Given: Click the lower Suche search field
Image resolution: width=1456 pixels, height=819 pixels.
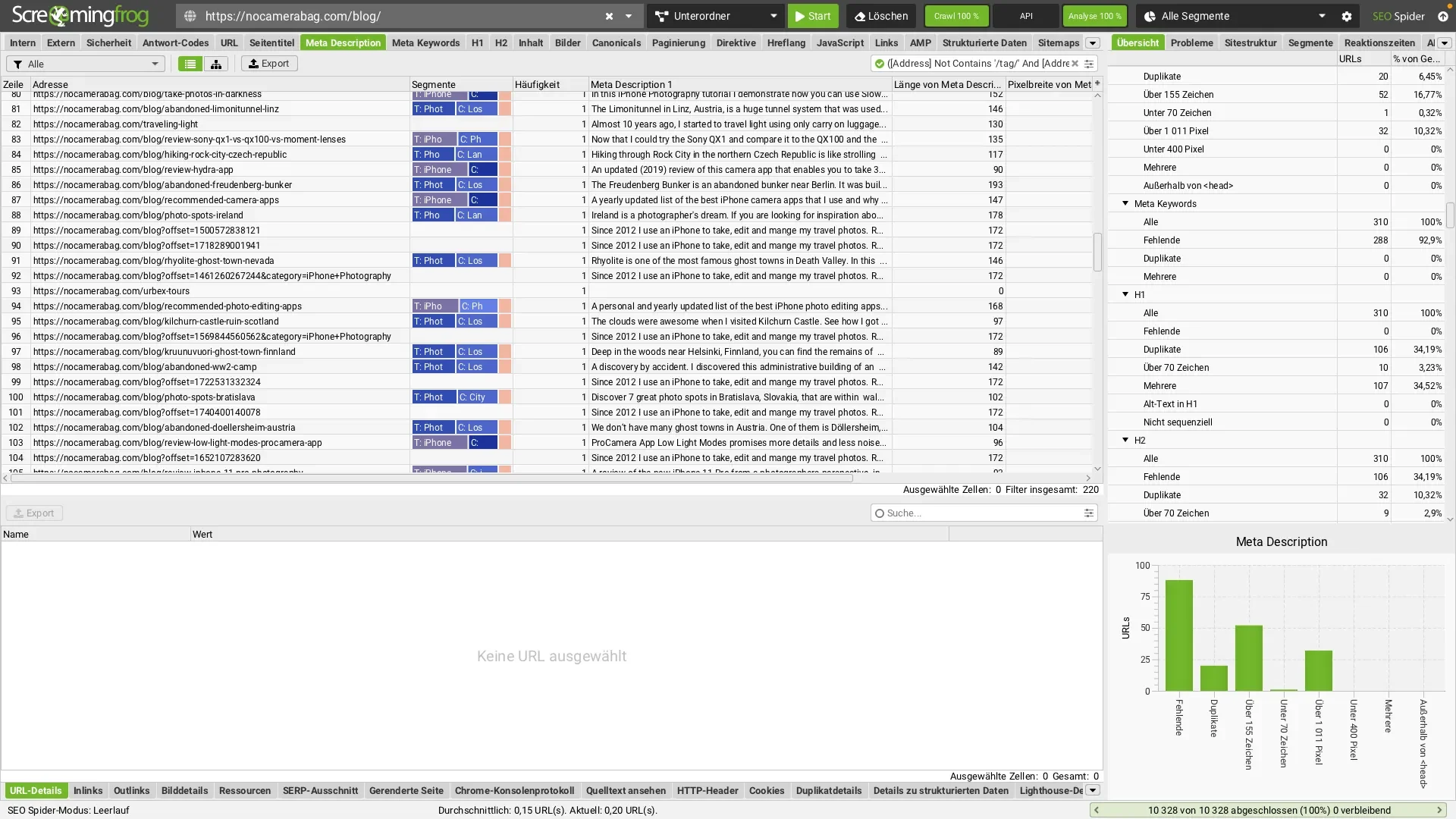Looking at the screenshot, I should tap(978, 513).
